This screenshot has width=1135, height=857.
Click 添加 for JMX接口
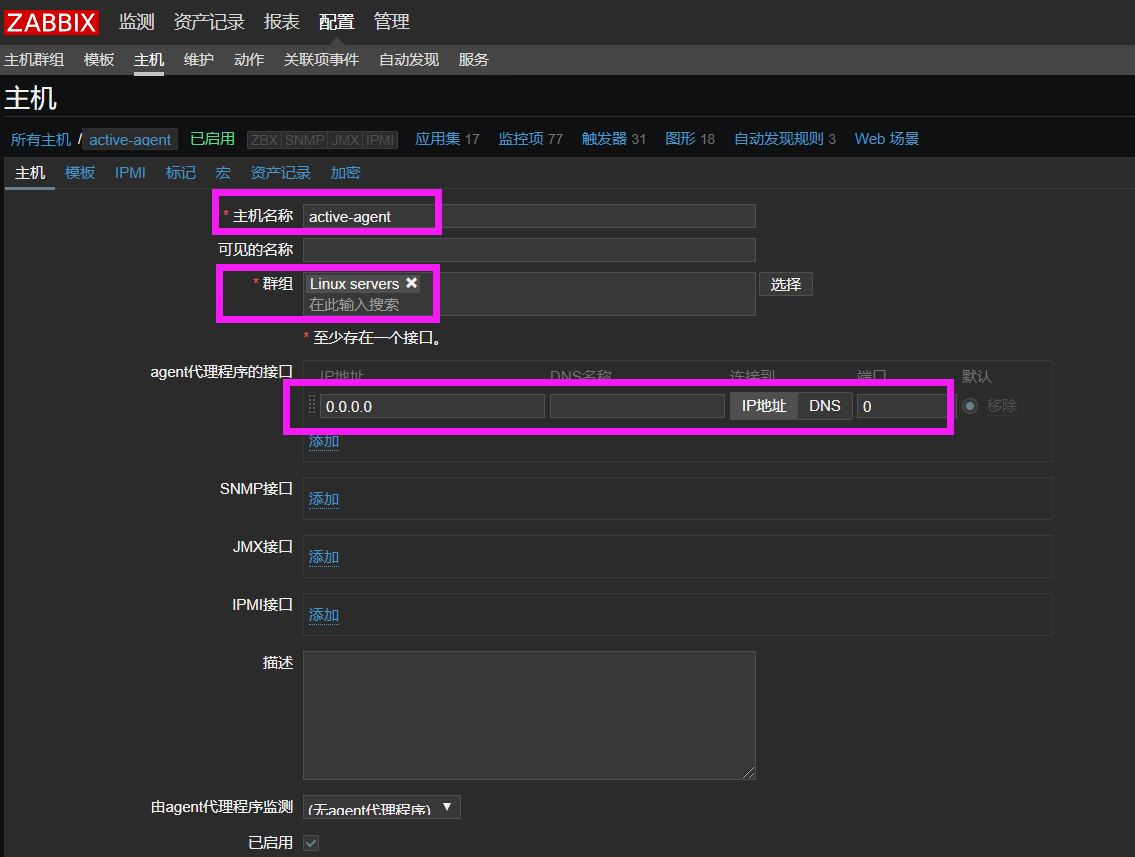tap(324, 557)
